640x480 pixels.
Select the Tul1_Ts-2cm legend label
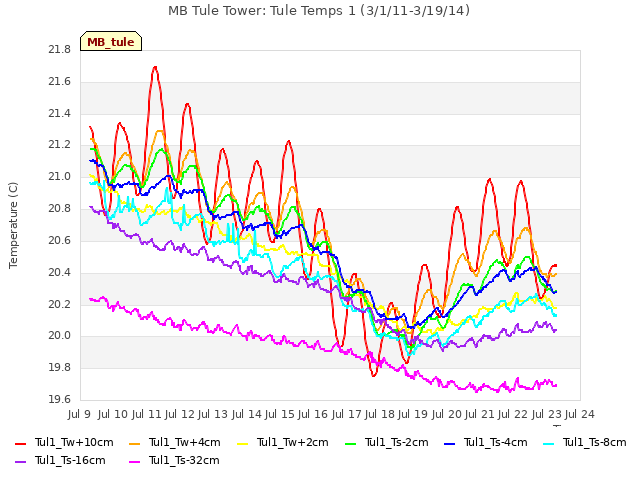coord(397,442)
